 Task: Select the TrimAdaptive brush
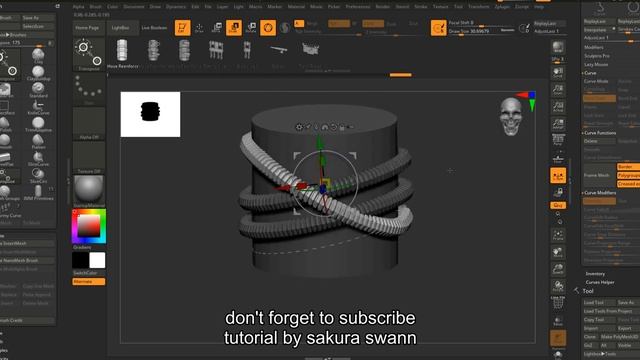pyautogui.click(x=38, y=124)
